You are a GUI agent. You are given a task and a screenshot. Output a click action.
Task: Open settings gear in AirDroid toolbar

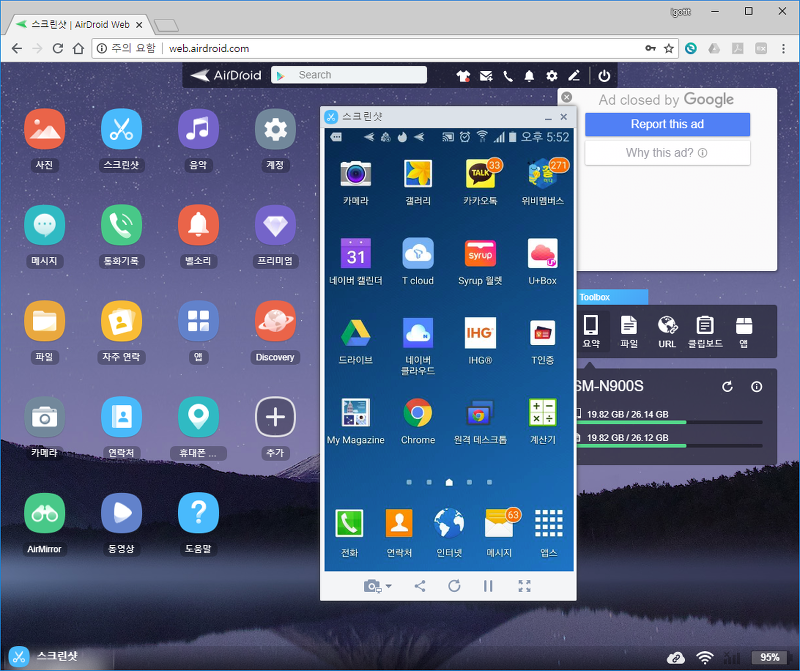click(x=552, y=76)
